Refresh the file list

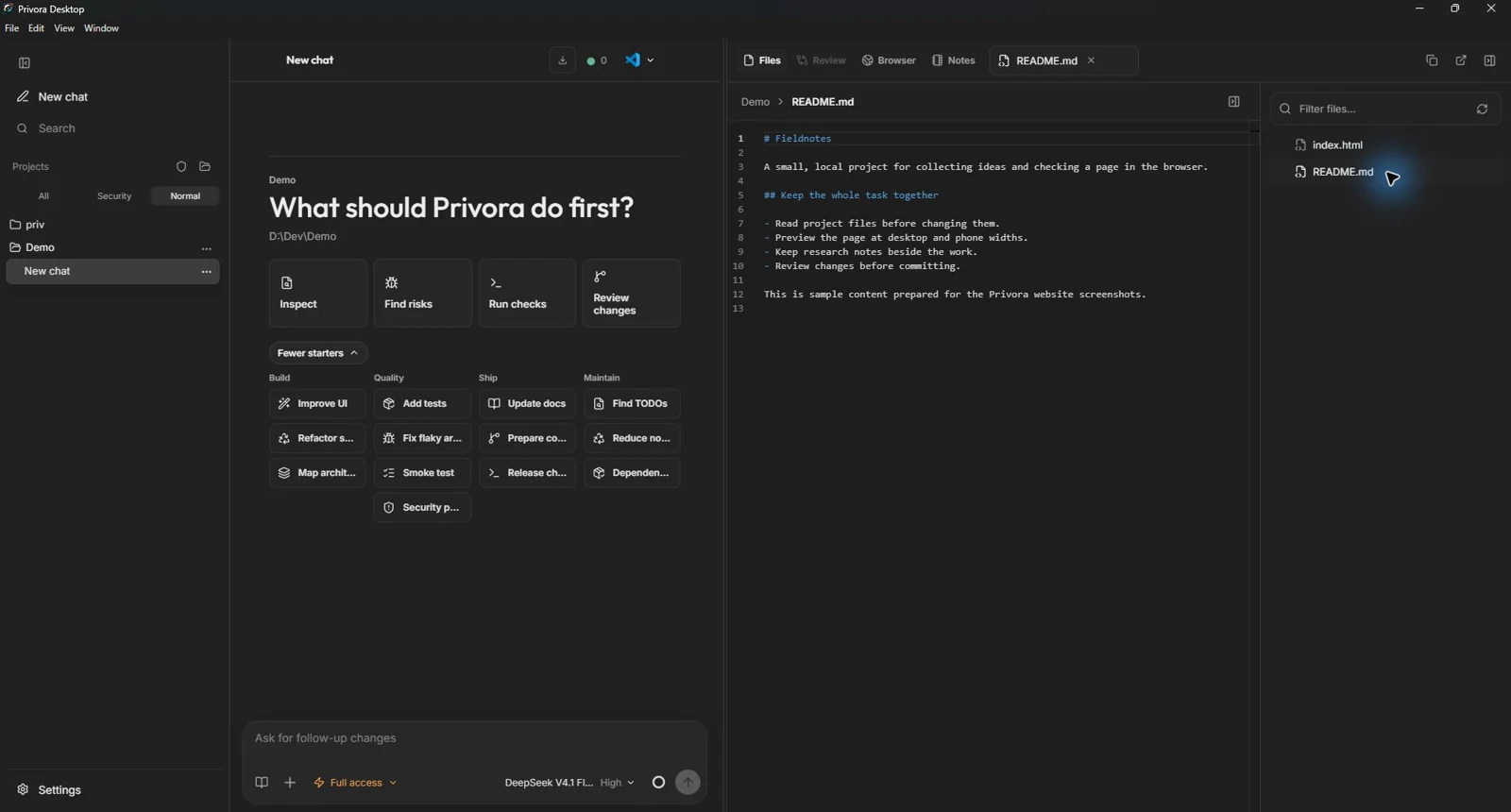point(1483,110)
